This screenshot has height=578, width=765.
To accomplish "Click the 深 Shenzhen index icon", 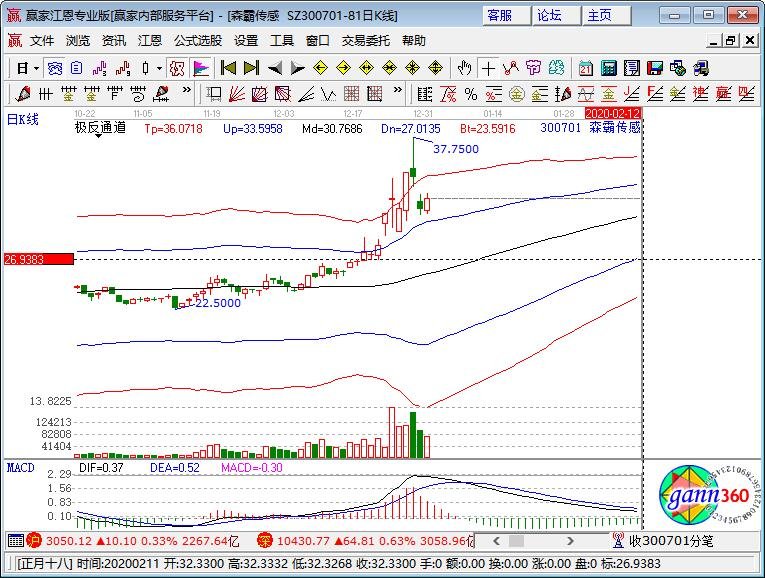I will (264, 540).
